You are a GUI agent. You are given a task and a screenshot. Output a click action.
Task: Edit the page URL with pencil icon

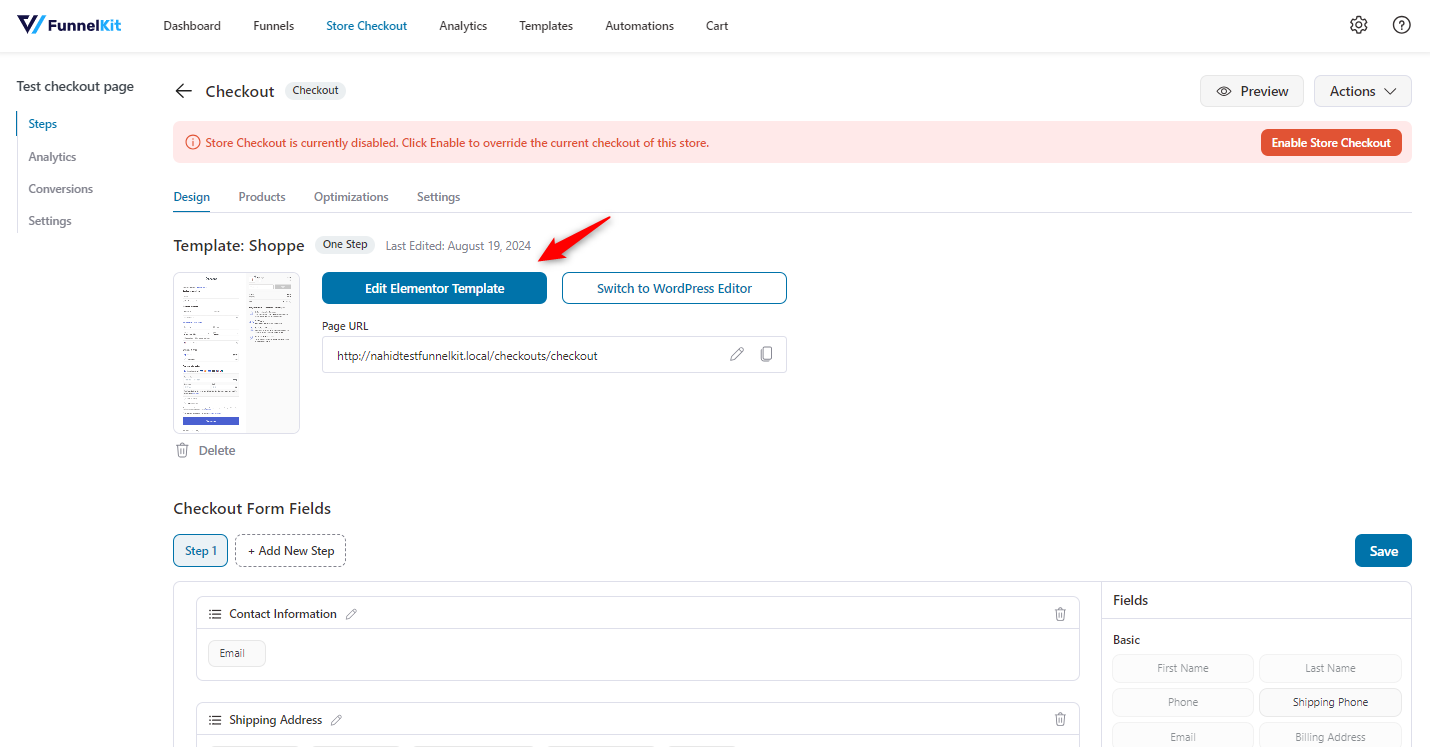pyautogui.click(x=737, y=354)
